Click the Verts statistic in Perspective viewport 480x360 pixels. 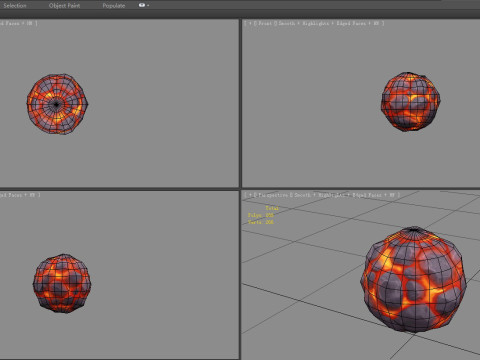coord(261,222)
